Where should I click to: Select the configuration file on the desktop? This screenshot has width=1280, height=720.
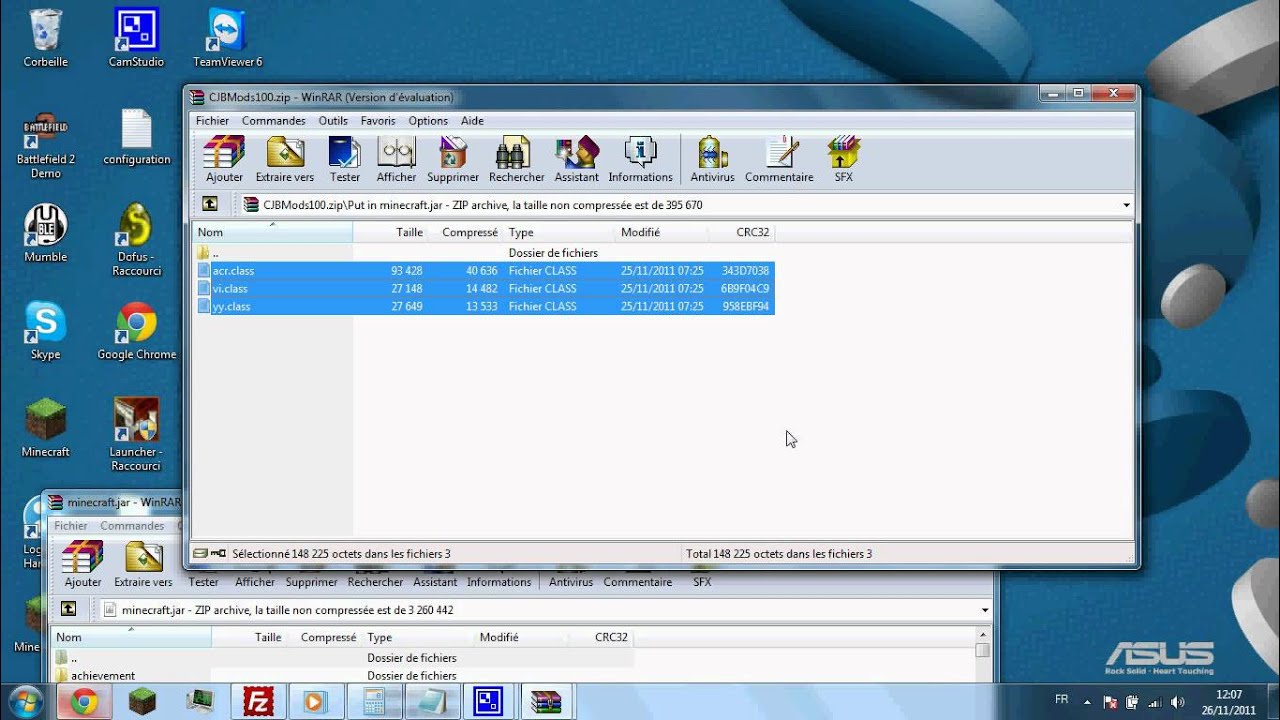136,138
